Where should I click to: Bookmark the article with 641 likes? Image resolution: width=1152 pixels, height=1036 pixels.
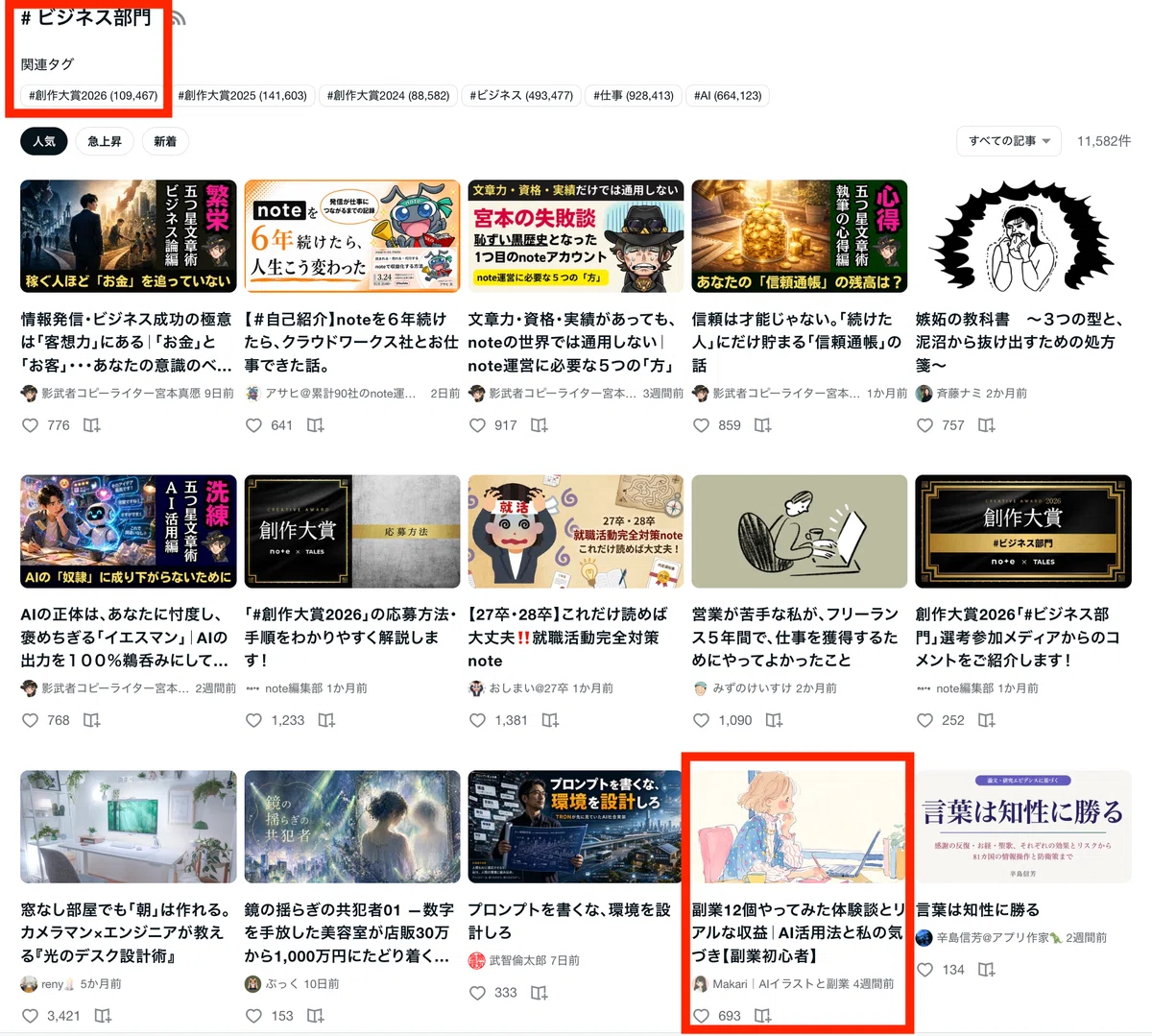click(x=316, y=425)
